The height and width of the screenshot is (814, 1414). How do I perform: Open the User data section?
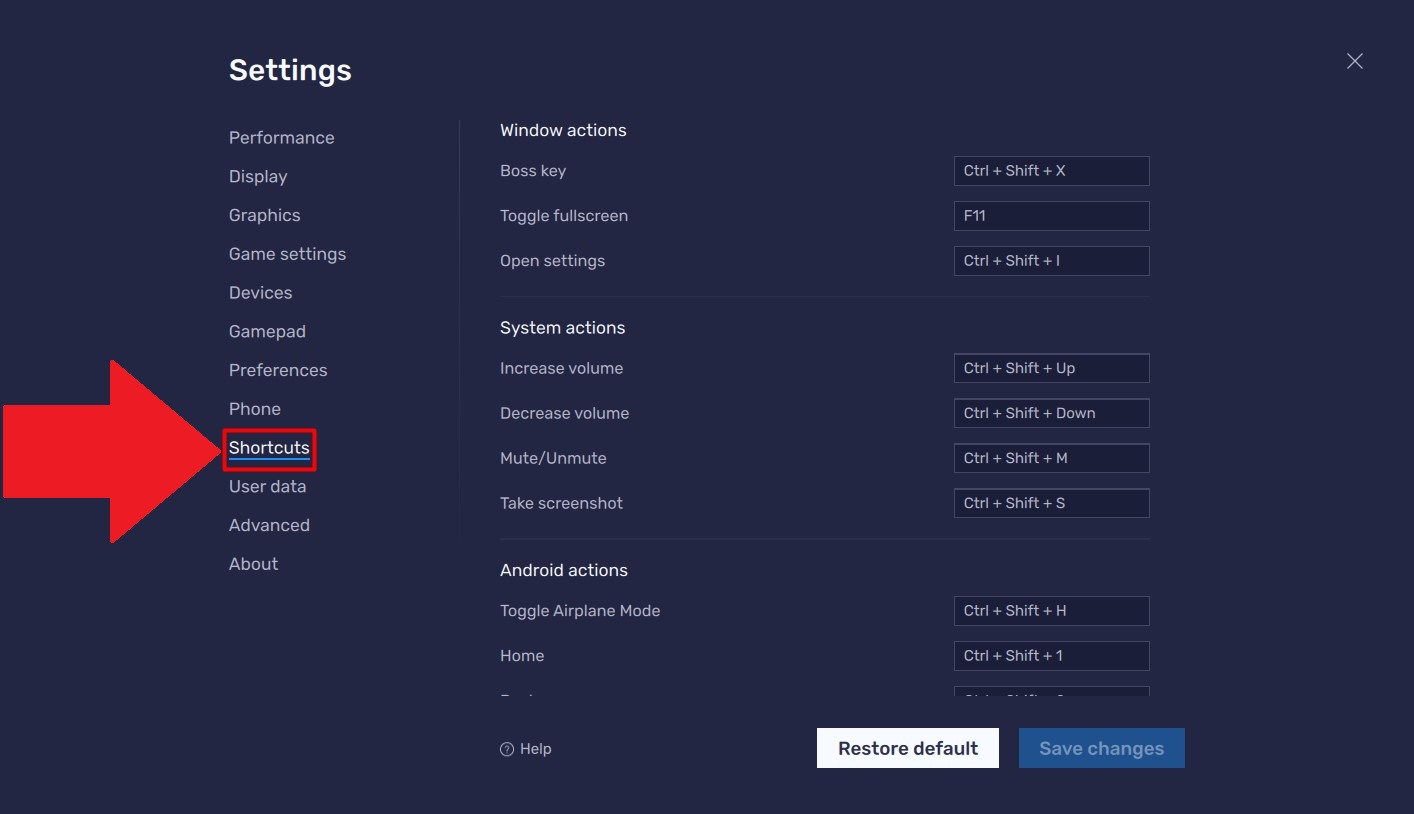tap(267, 486)
